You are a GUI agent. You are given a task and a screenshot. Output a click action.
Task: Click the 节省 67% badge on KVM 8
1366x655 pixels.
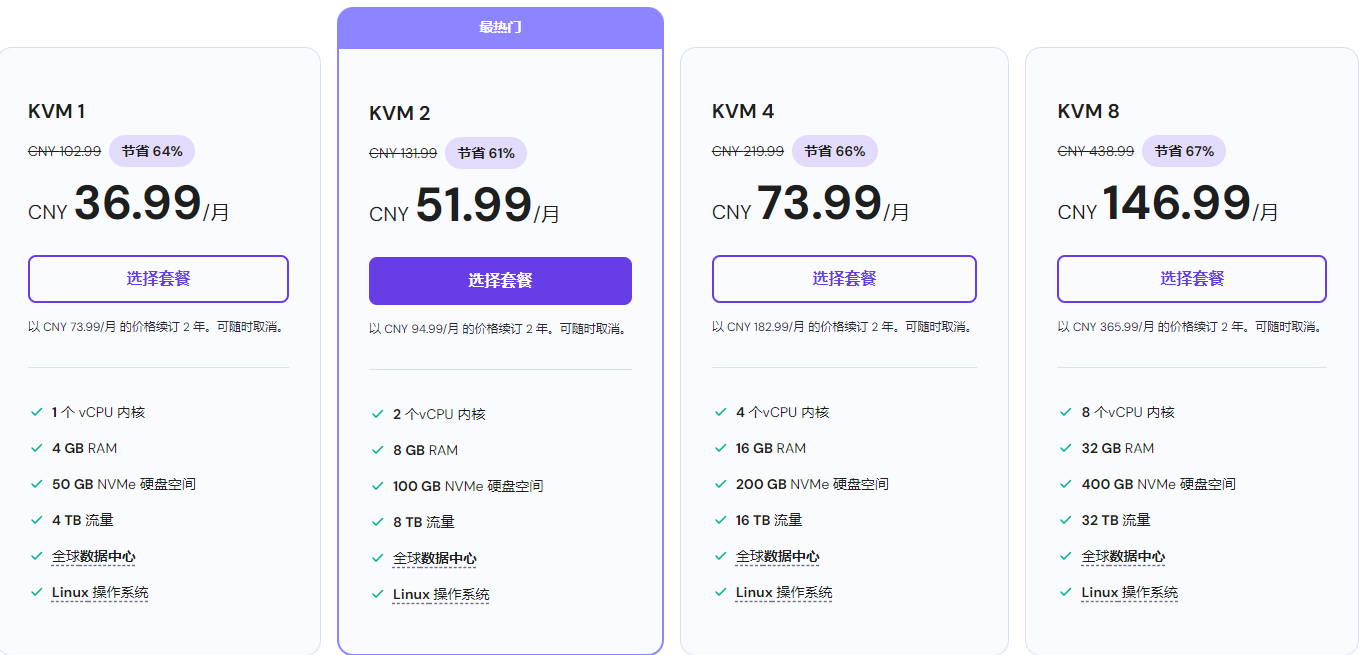click(x=1184, y=151)
